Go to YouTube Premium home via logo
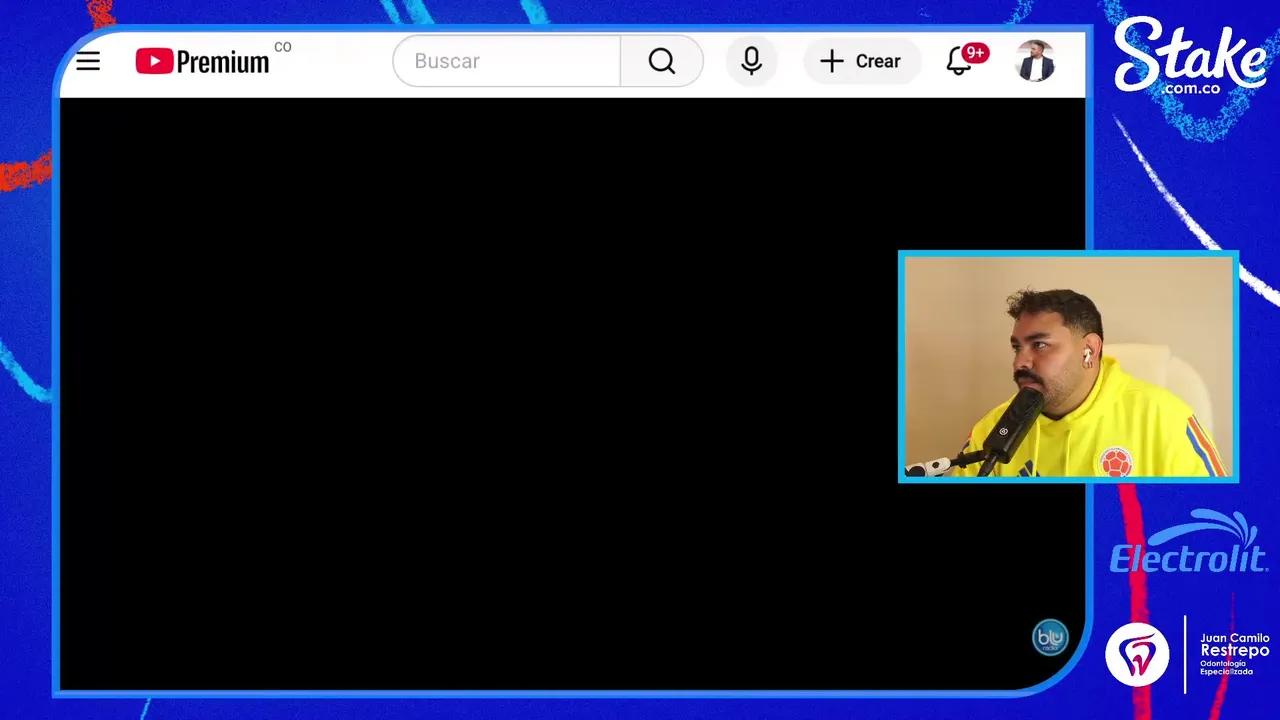Image resolution: width=1280 pixels, height=720 pixels. point(203,62)
